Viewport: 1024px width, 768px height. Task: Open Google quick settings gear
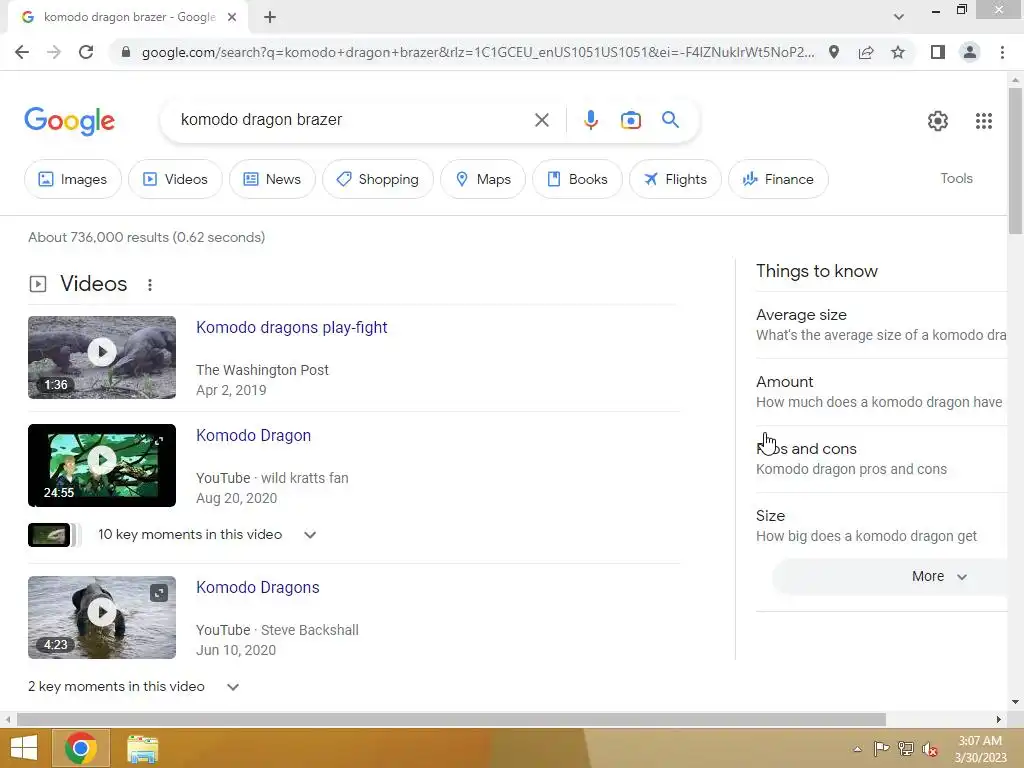click(x=938, y=120)
